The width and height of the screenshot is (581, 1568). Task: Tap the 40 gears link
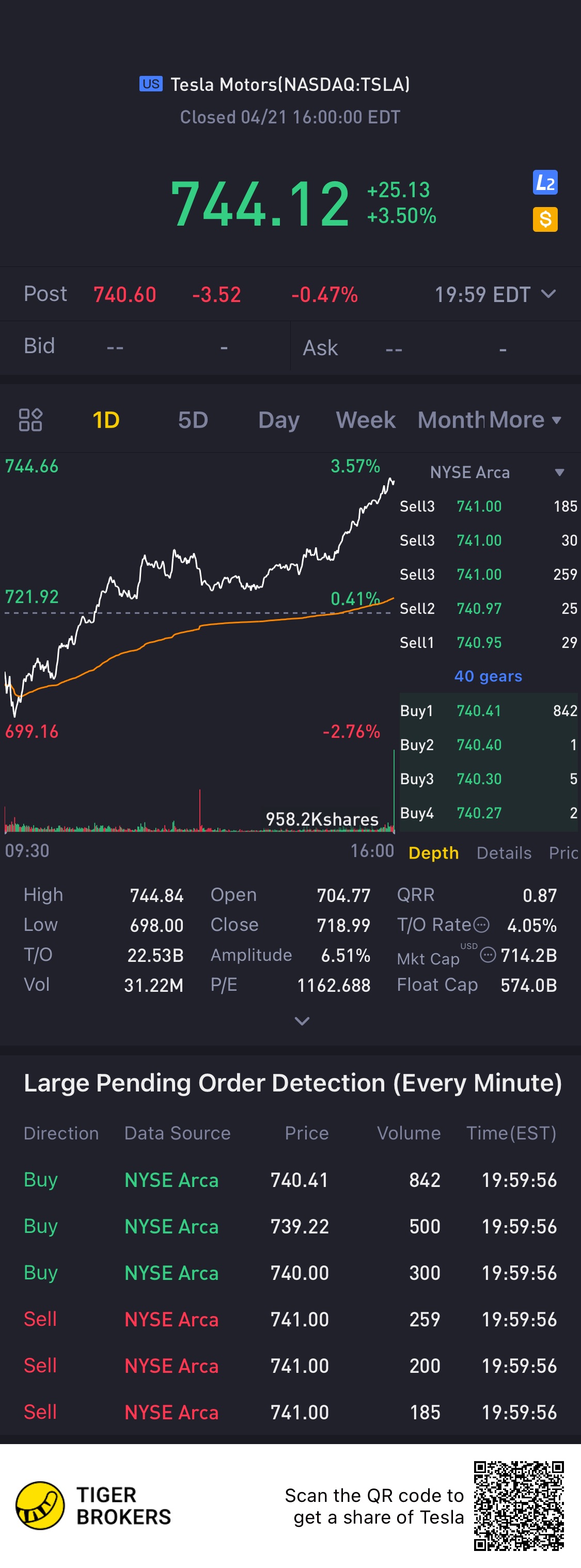488,676
